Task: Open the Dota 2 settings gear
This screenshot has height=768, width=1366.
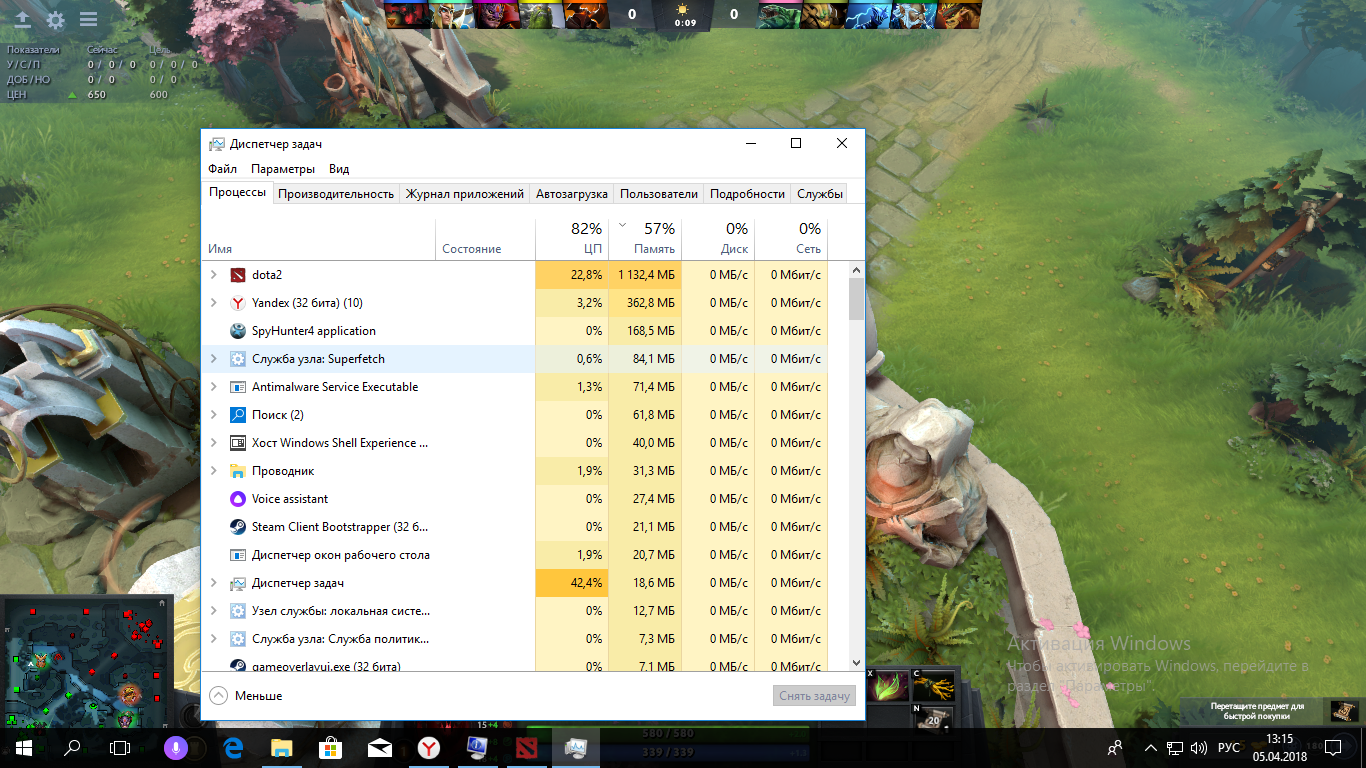Action: pyautogui.click(x=55, y=20)
